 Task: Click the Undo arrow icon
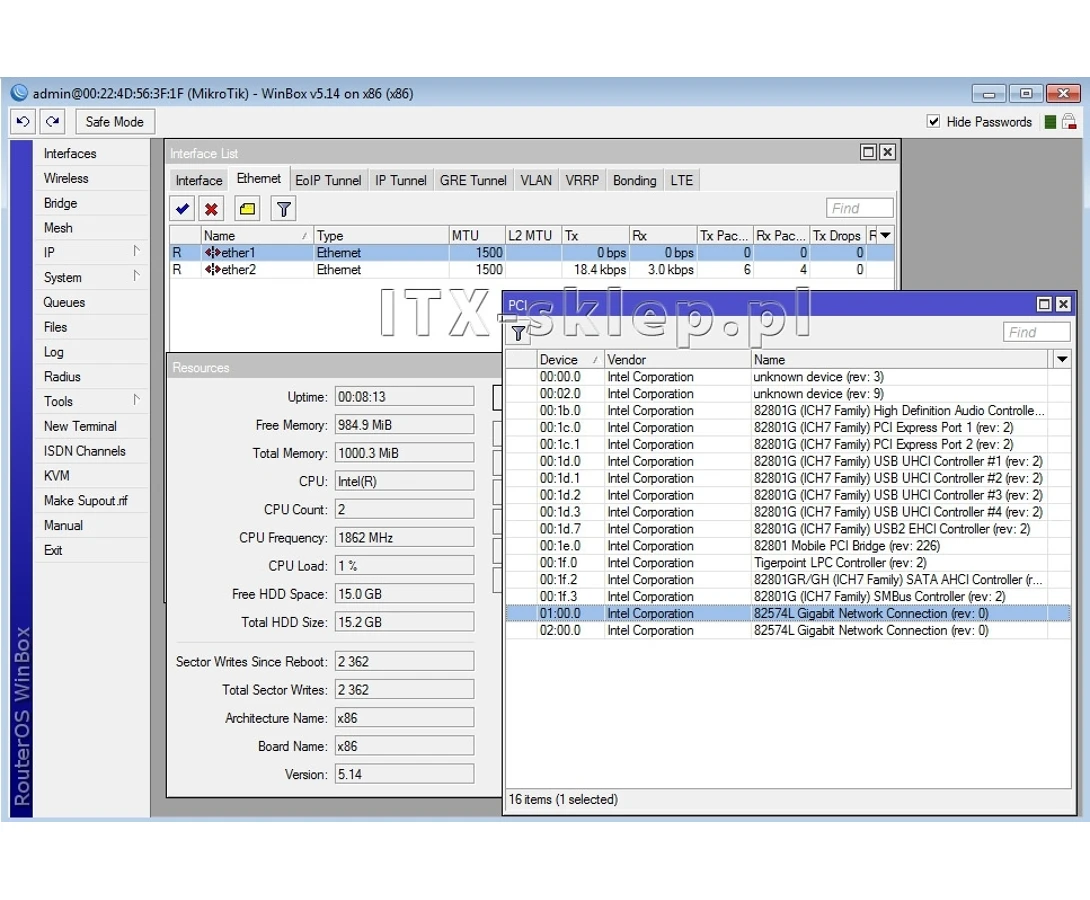23,122
